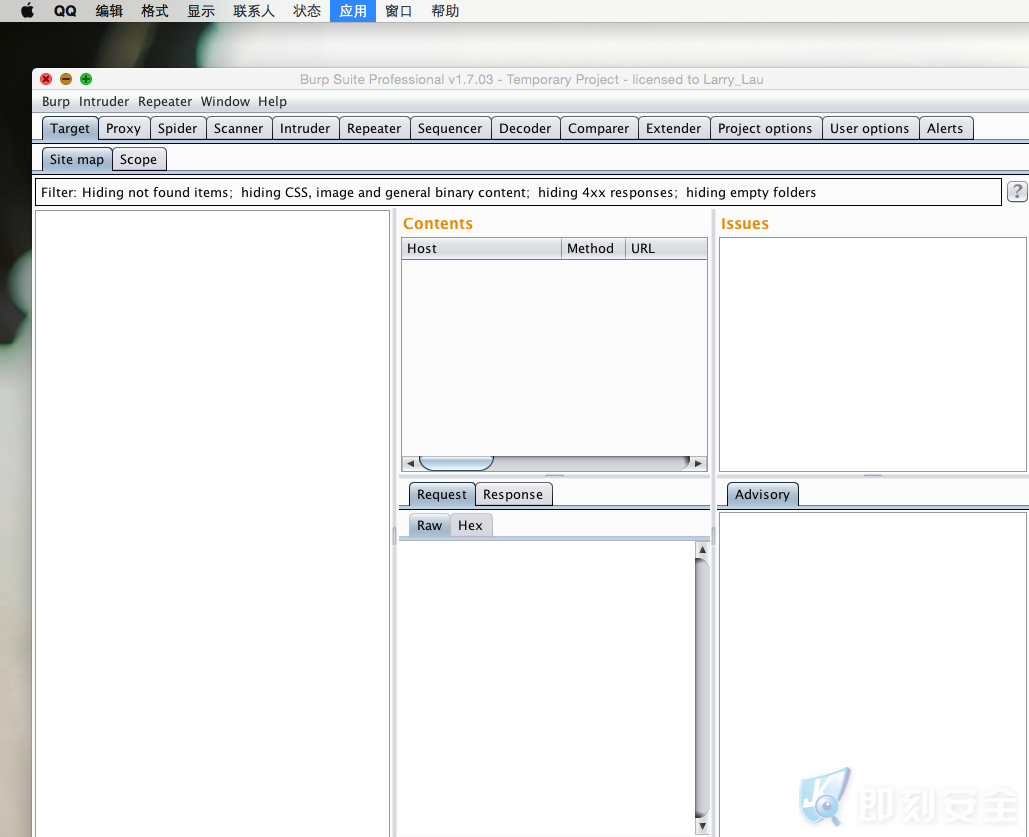
Task: Open the 状态 menu in the menu bar
Action: click(x=306, y=11)
